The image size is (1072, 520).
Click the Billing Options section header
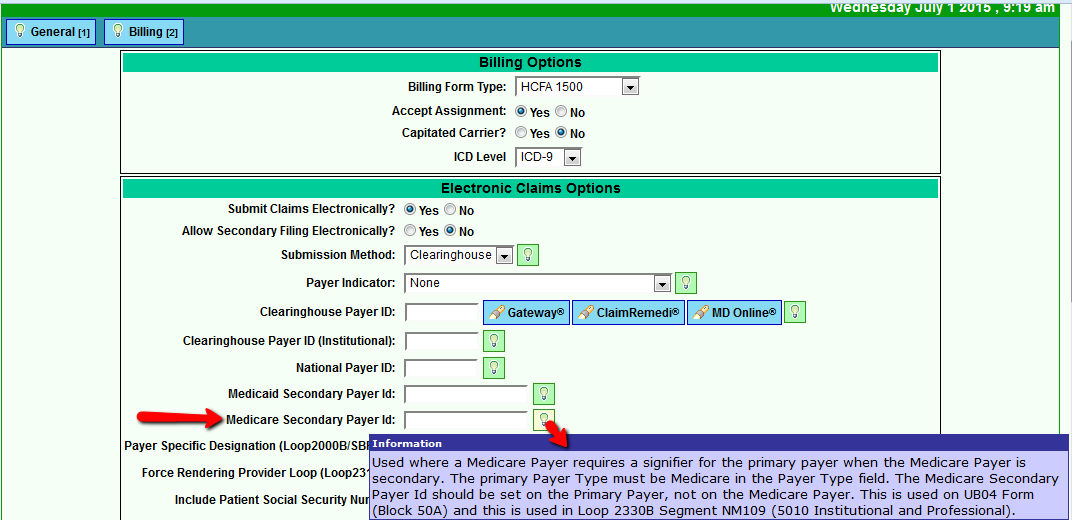pos(530,62)
